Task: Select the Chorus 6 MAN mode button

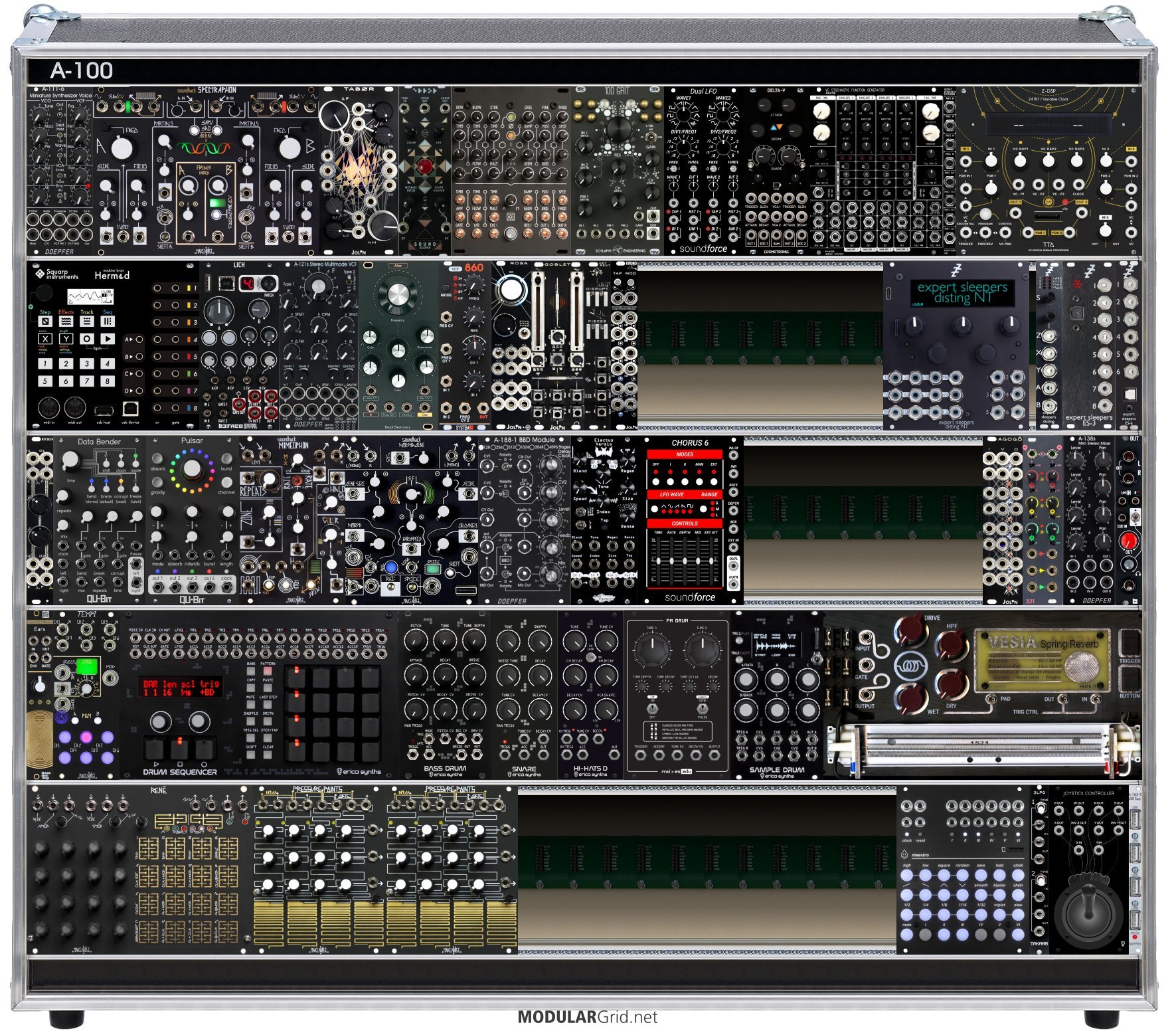Action: click(699, 482)
